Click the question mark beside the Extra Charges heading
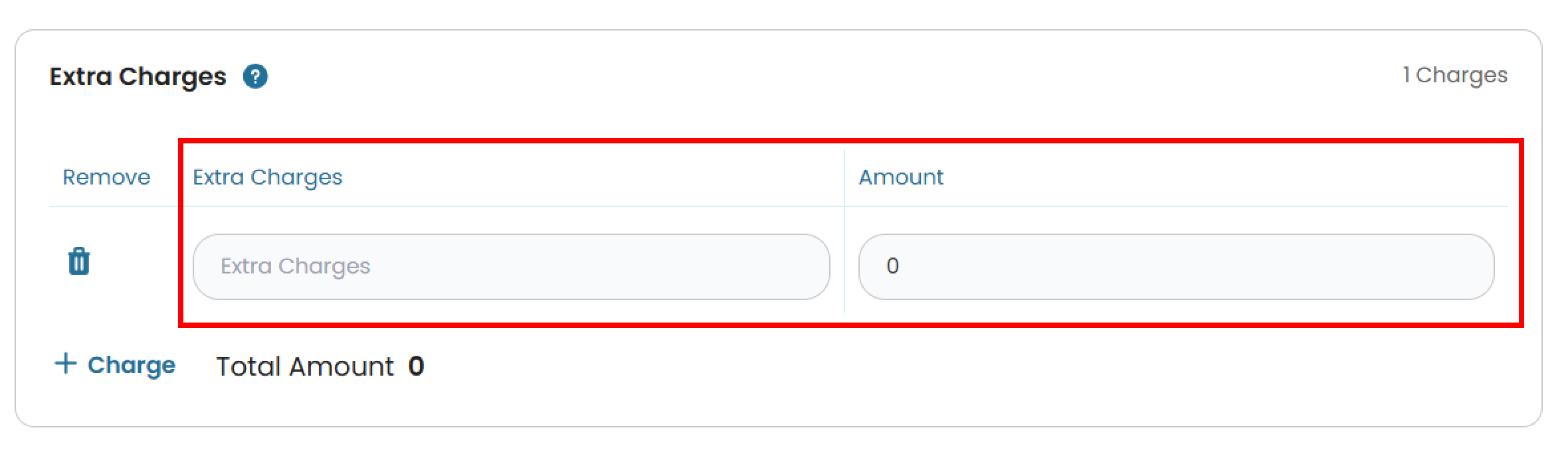1568x450 pixels. [256, 76]
